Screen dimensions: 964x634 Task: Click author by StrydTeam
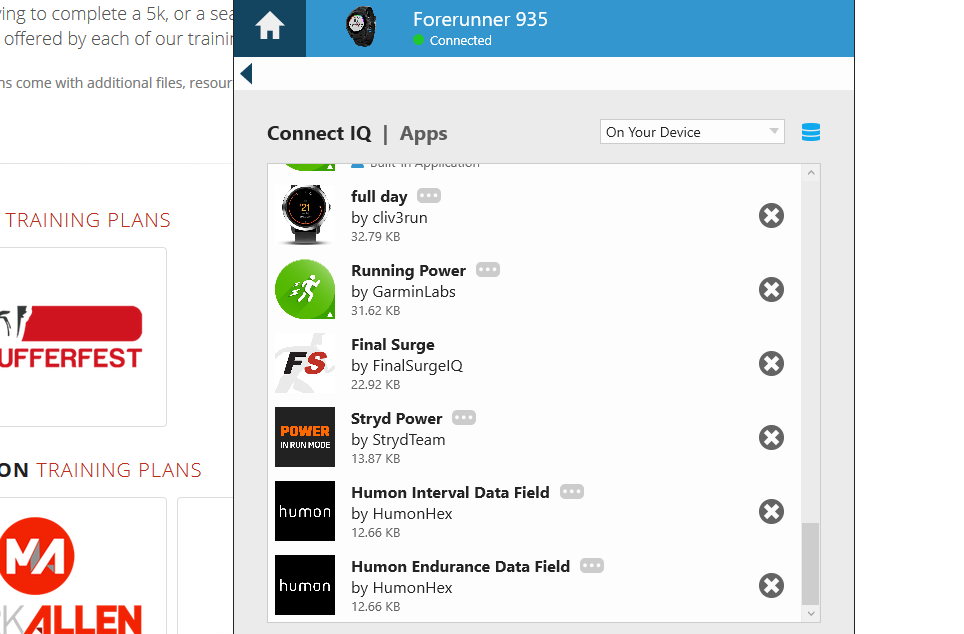coord(398,440)
